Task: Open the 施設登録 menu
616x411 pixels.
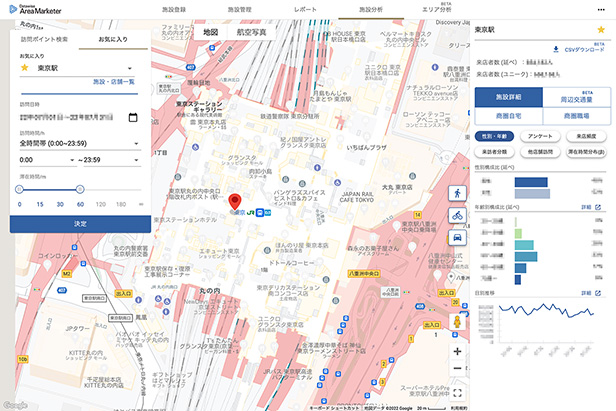Action: click(x=174, y=9)
